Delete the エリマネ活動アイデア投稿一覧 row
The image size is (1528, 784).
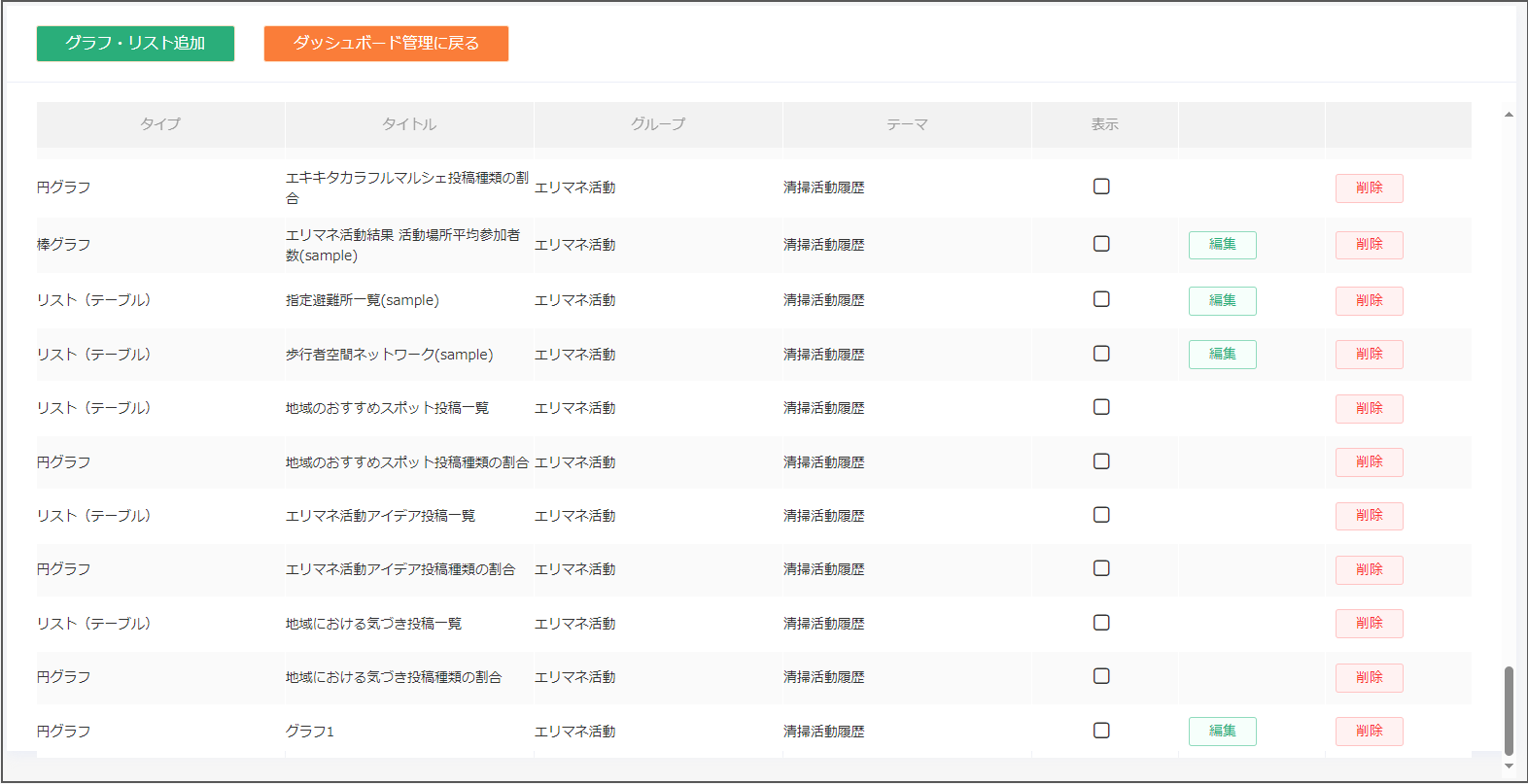pos(1370,516)
